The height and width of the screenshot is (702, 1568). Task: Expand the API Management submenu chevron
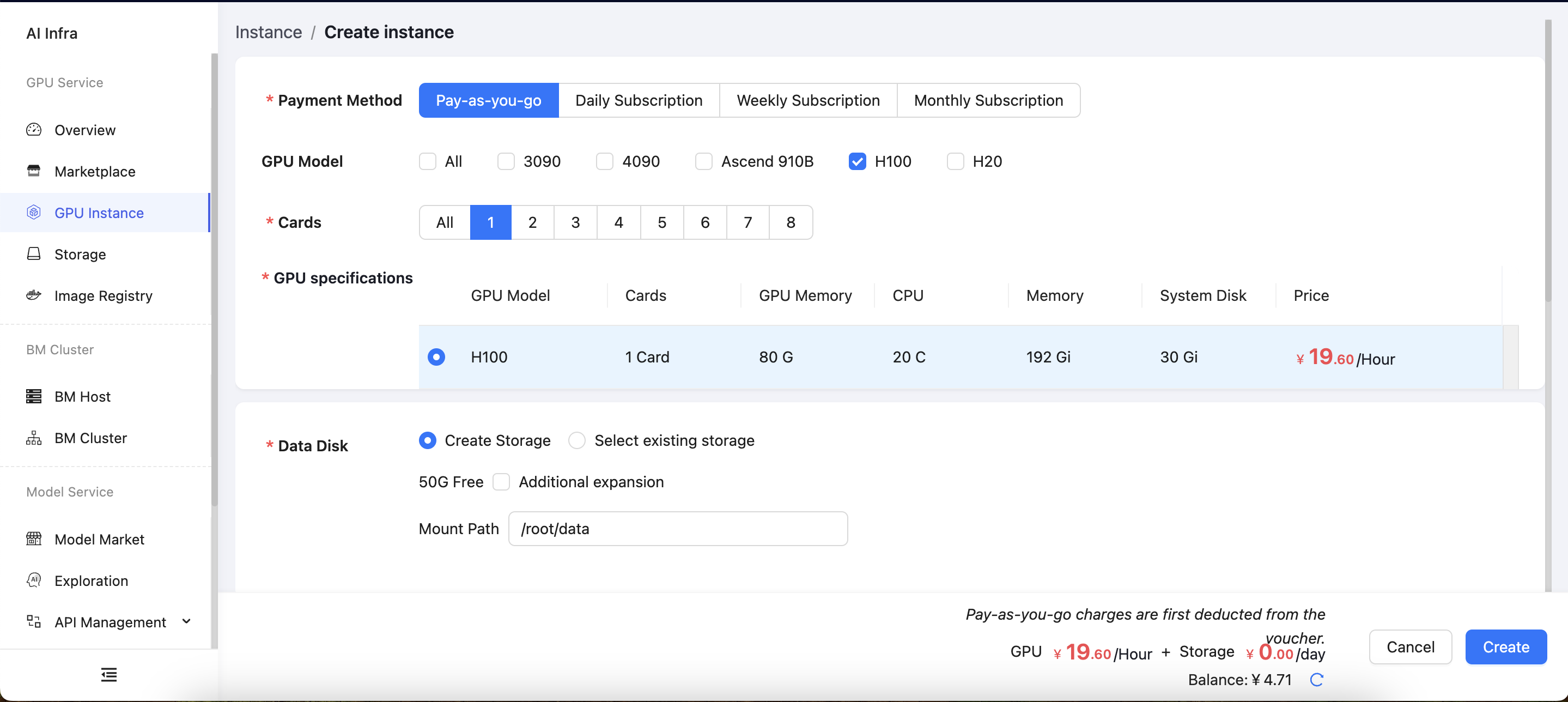(187, 622)
